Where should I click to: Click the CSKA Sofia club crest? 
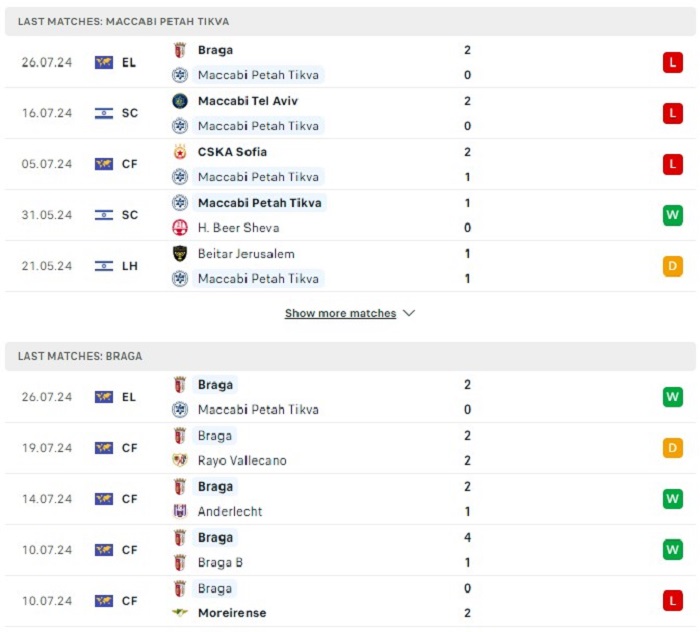point(180,152)
